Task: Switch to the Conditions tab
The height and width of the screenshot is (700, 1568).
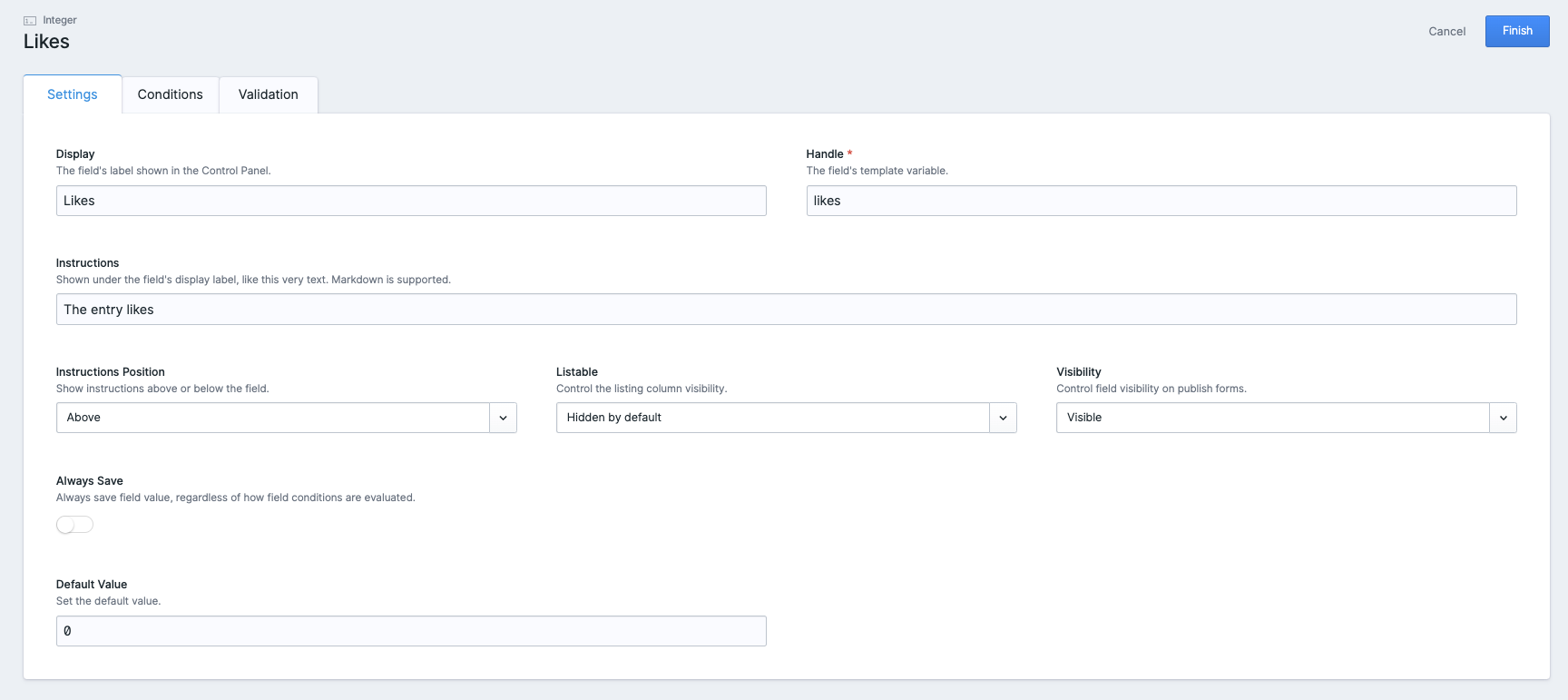Action: [170, 94]
